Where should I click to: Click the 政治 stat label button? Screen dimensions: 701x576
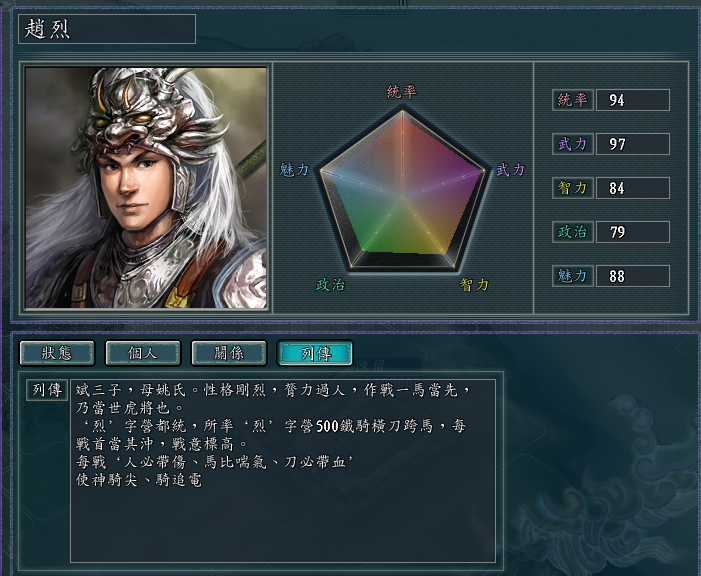(x=573, y=232)
